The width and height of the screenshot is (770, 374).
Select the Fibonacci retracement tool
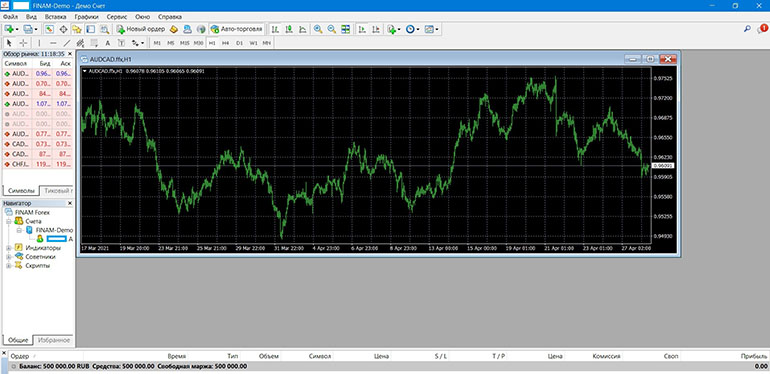(x=94, y=43)
